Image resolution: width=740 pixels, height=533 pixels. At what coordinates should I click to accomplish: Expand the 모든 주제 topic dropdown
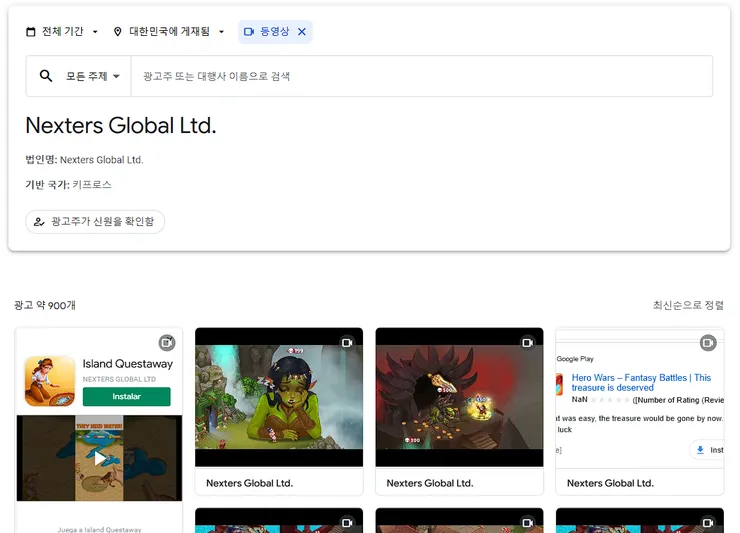tap(92, 76)
